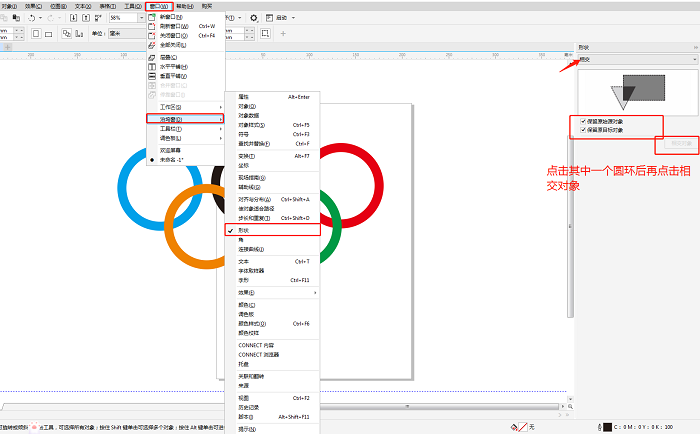The width and height of the screenshot is (700, 434).
Task: Toggle 保留原始源对象 checkbox
Action: click(x=583, y=121)
